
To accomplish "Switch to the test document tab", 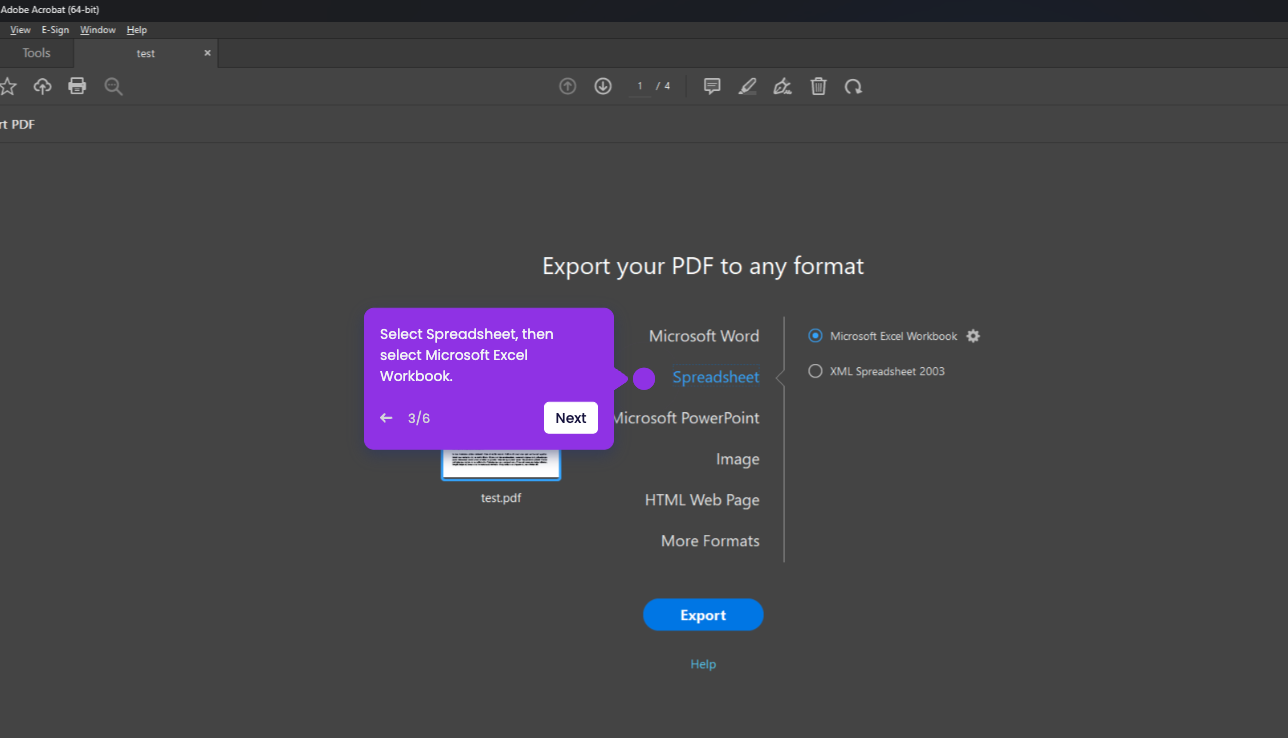I will click(x=146, y=53).
